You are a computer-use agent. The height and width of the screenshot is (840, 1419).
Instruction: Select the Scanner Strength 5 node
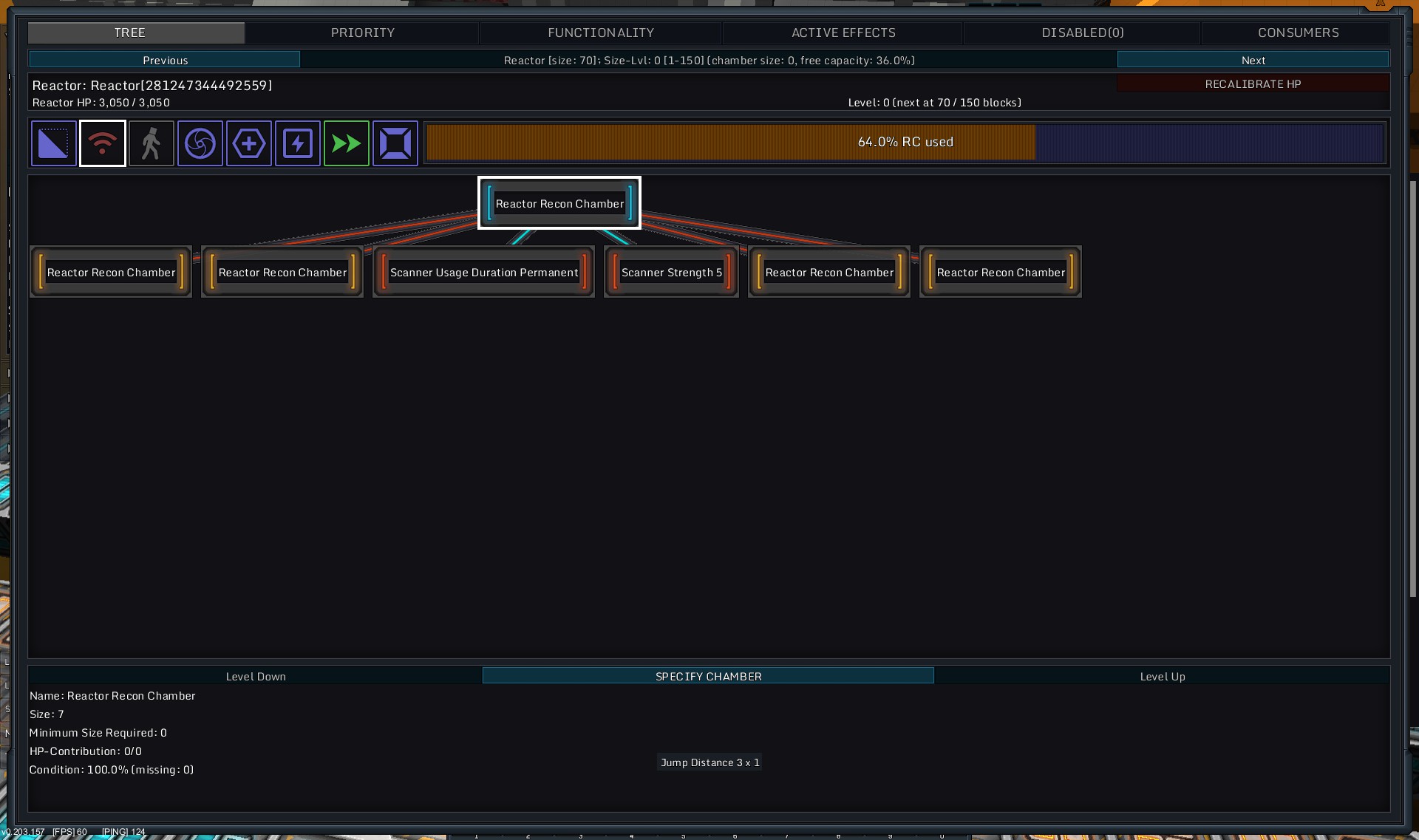click(x=671, y=273)
